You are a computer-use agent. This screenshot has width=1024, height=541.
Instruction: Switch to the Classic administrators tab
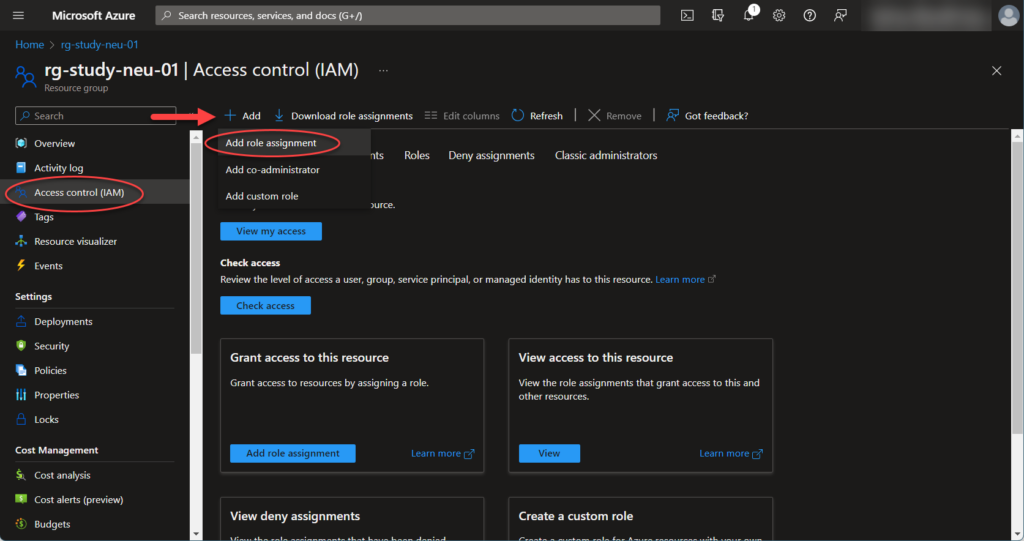[x=606, y=156]
